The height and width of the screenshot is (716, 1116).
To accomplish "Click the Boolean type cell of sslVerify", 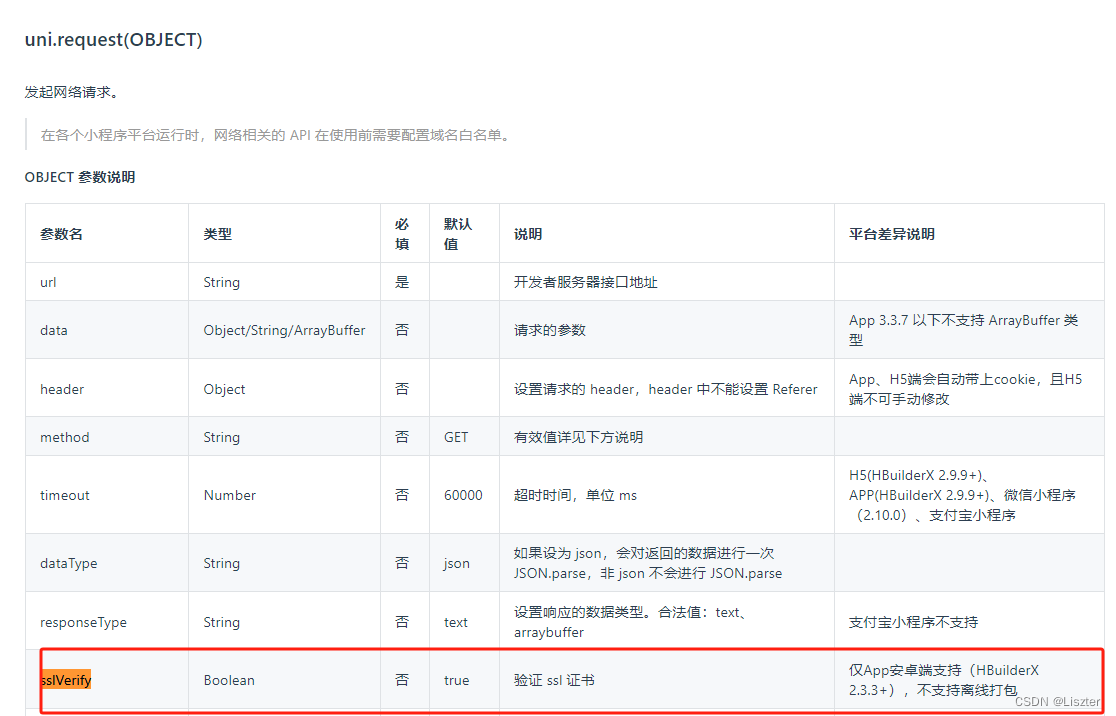I will pos(229,679).
